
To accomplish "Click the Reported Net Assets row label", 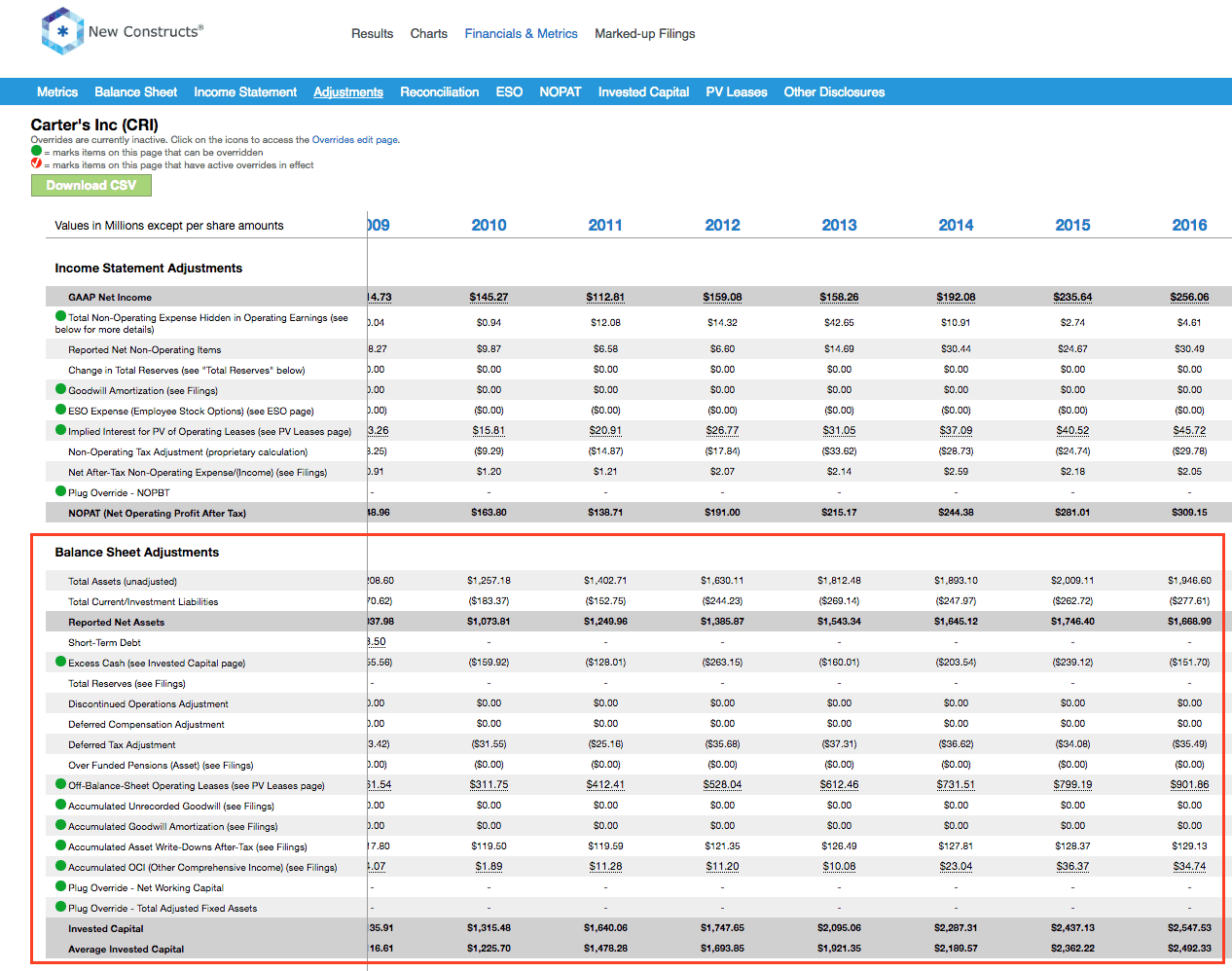I will pyautogui.click(x=116, y=622).
